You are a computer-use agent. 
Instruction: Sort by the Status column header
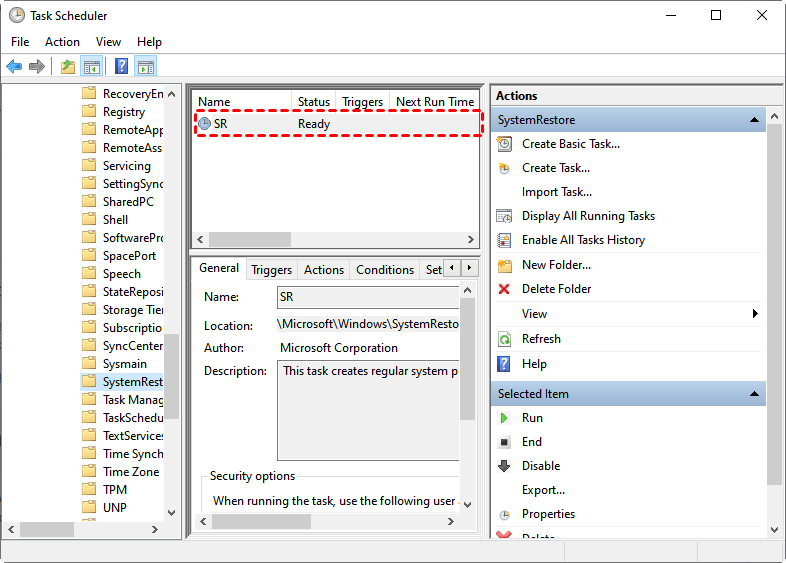pos(314,102)
